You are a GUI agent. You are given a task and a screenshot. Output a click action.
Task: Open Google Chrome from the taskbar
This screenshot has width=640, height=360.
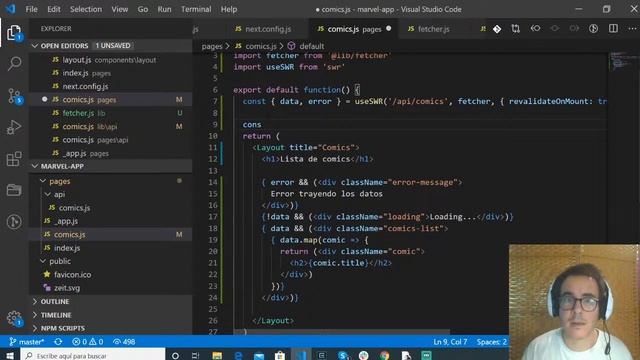[384, 356]
